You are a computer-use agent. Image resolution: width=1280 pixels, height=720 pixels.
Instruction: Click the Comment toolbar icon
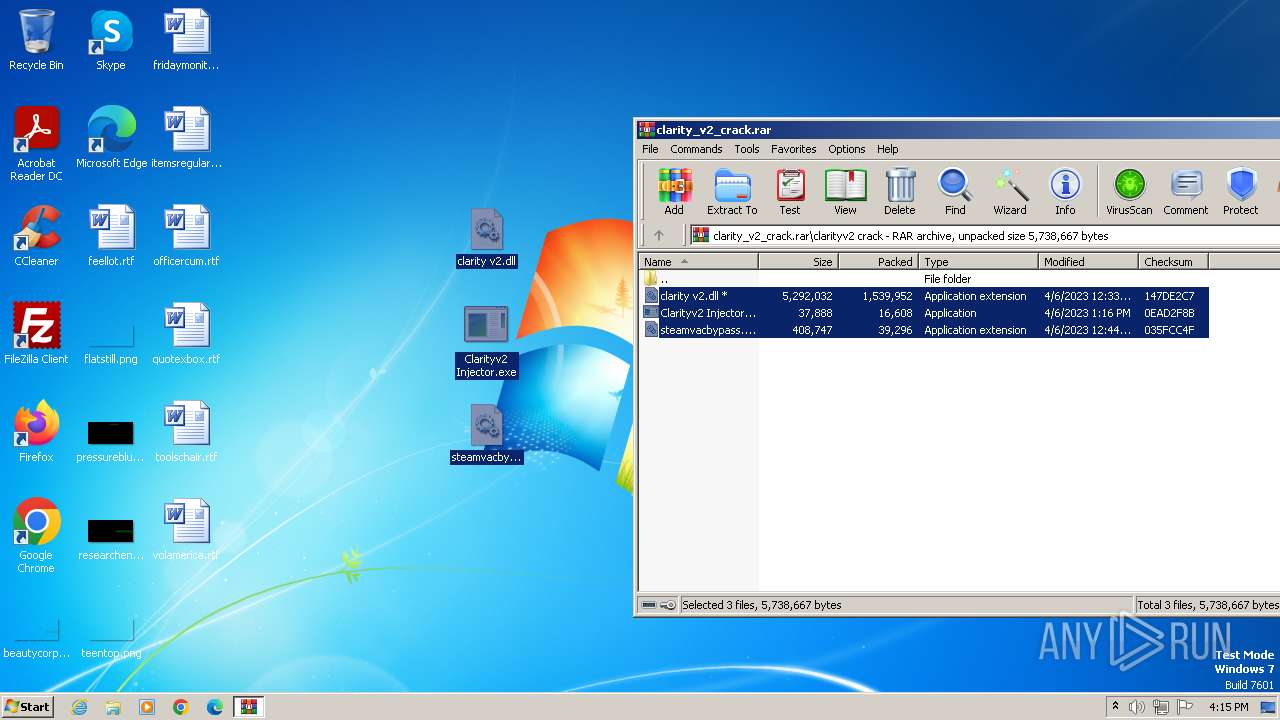coord(1186,191)
